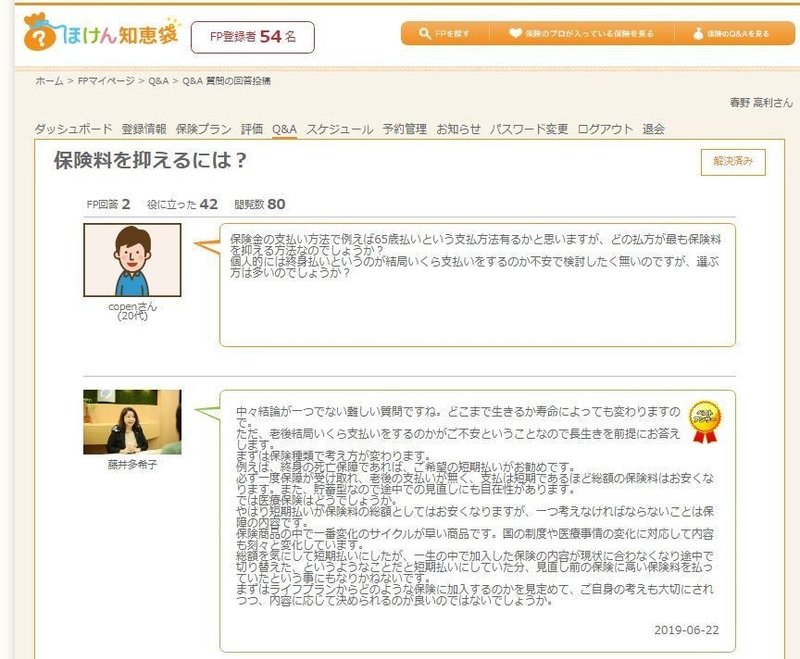Click the Q&A 質問の回答投稿 breadcrumb text

click(x=226, y=81)
